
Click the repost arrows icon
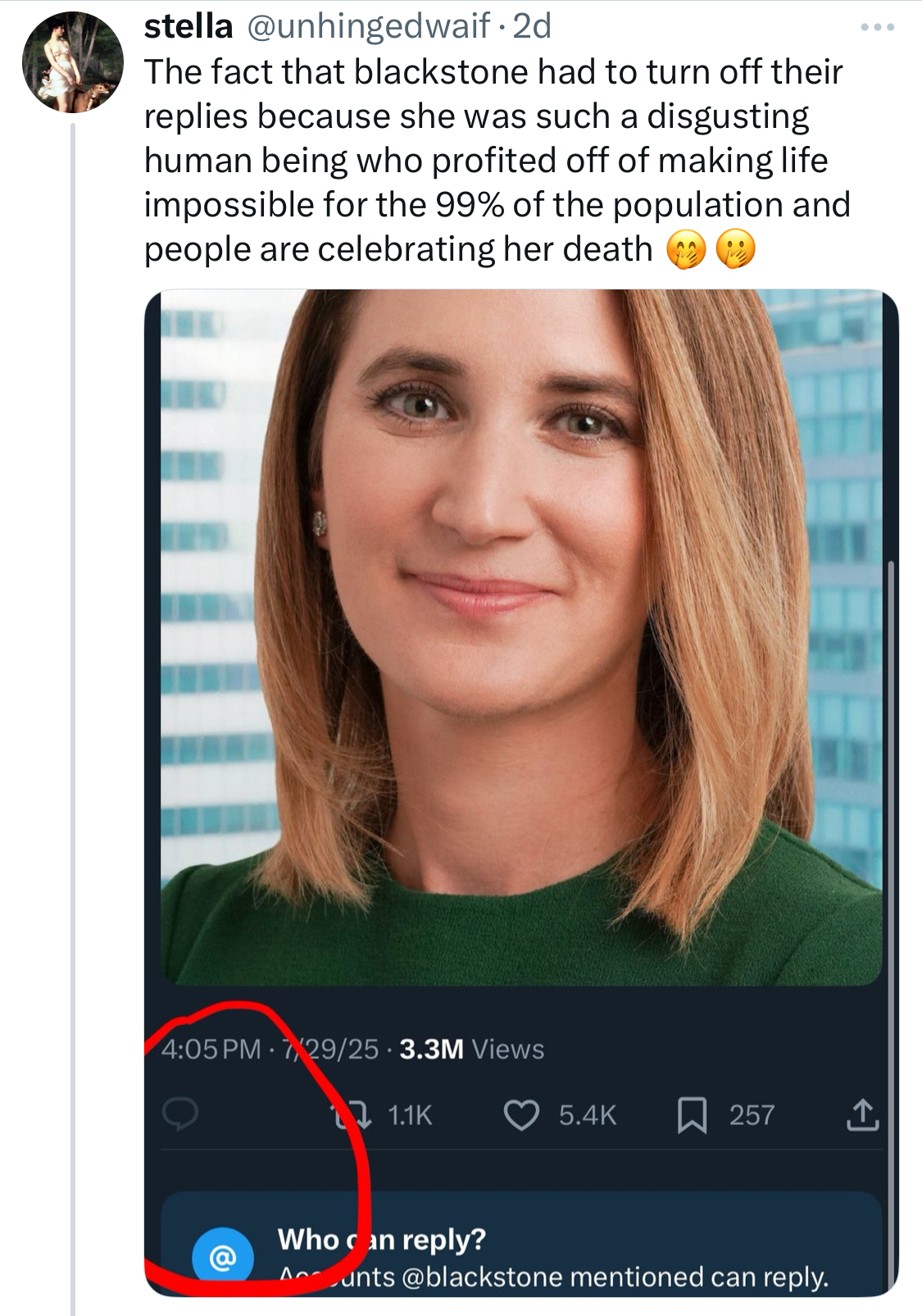(351, 1115)
